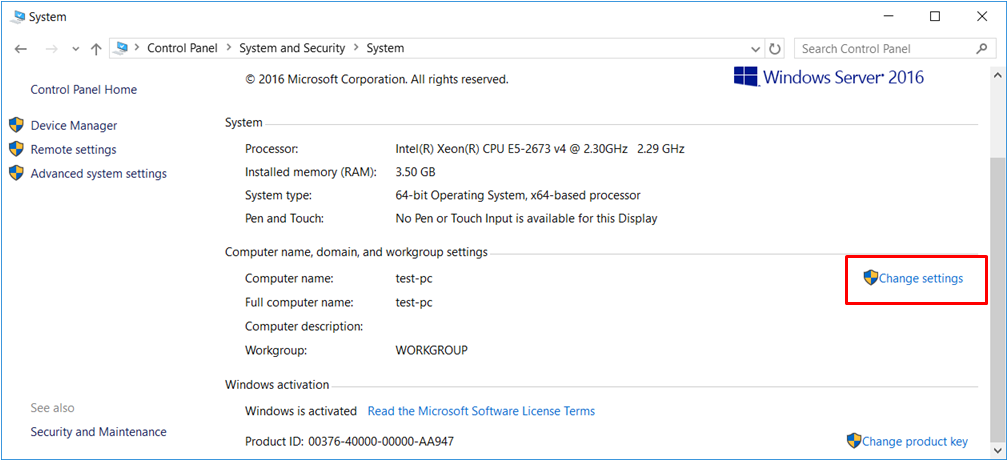Click the Back arrow navigation button
1008x461 pixels.
(21, 48)
